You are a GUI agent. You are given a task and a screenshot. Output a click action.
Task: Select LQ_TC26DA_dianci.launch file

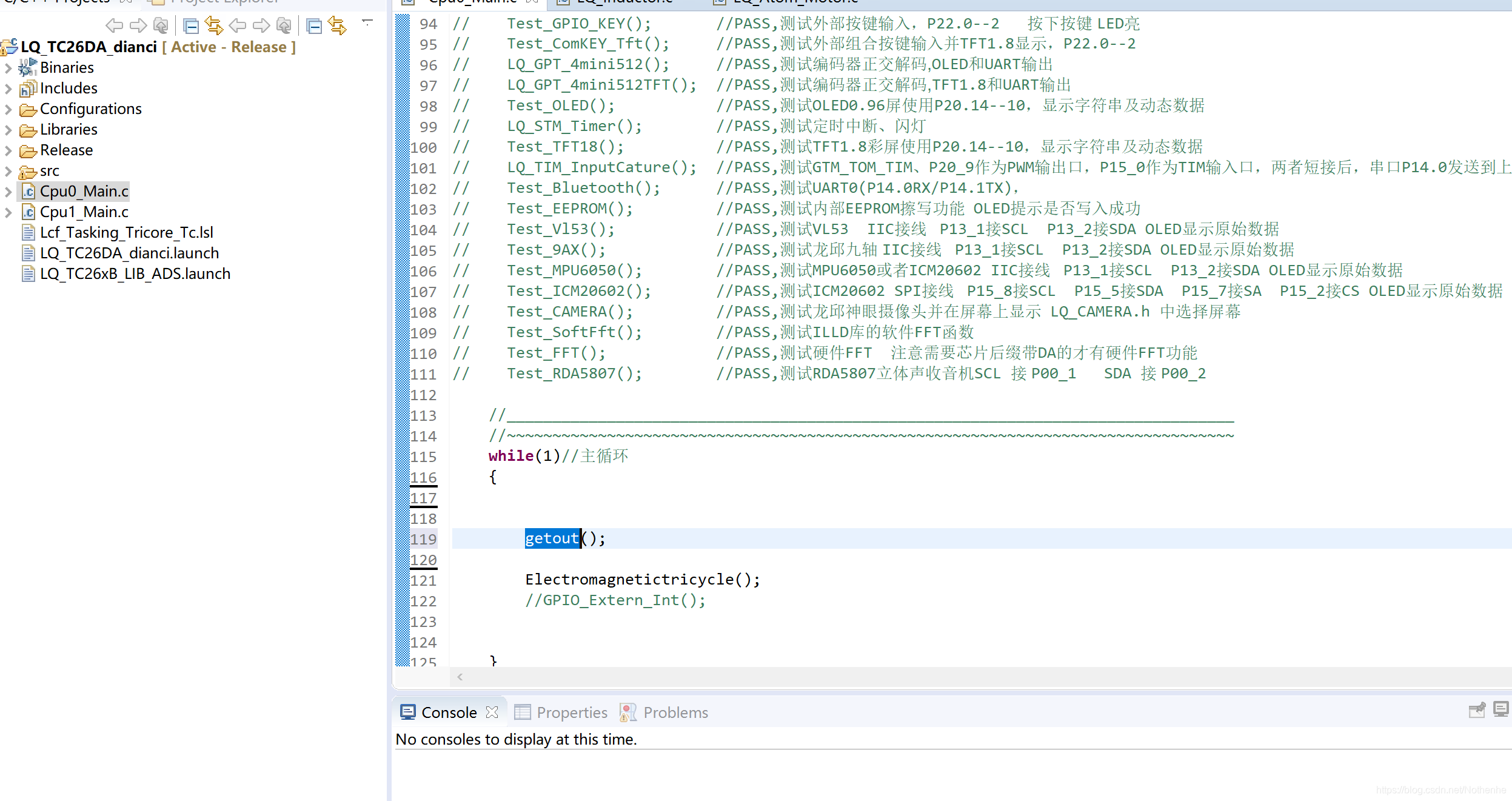coord(129,253)
